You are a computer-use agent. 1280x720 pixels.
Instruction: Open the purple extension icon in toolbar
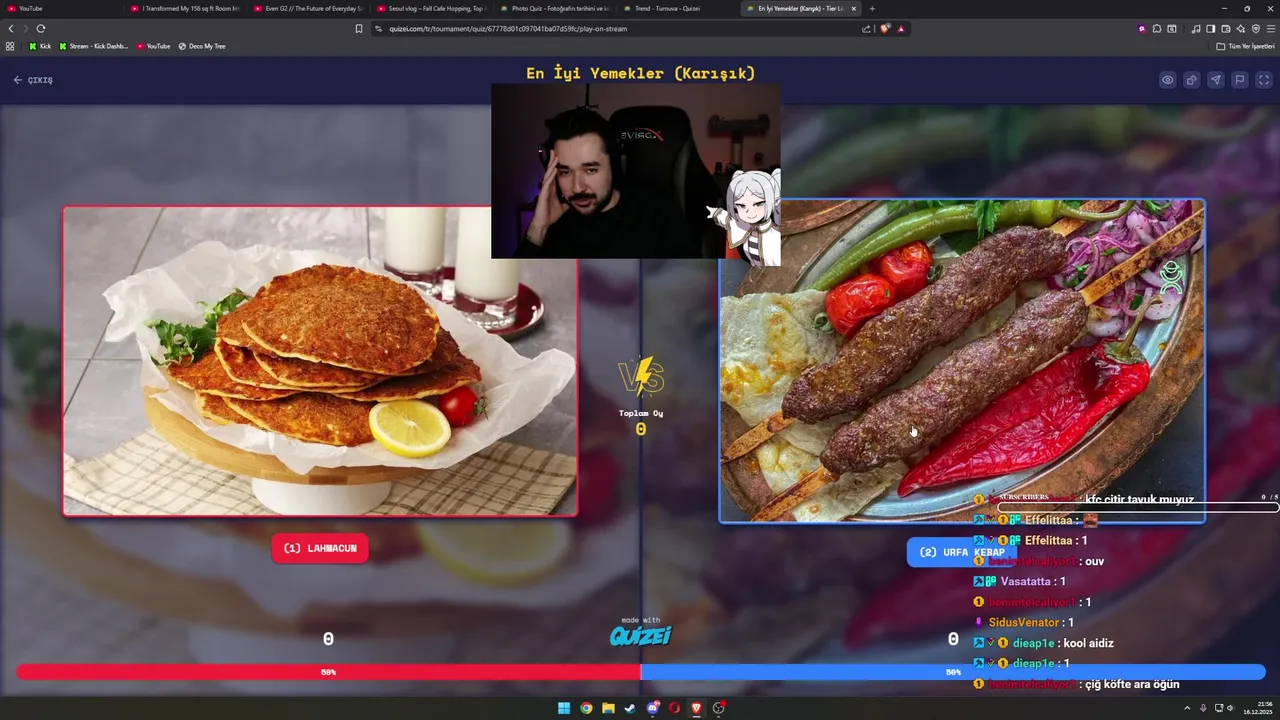click(1142, 29)
